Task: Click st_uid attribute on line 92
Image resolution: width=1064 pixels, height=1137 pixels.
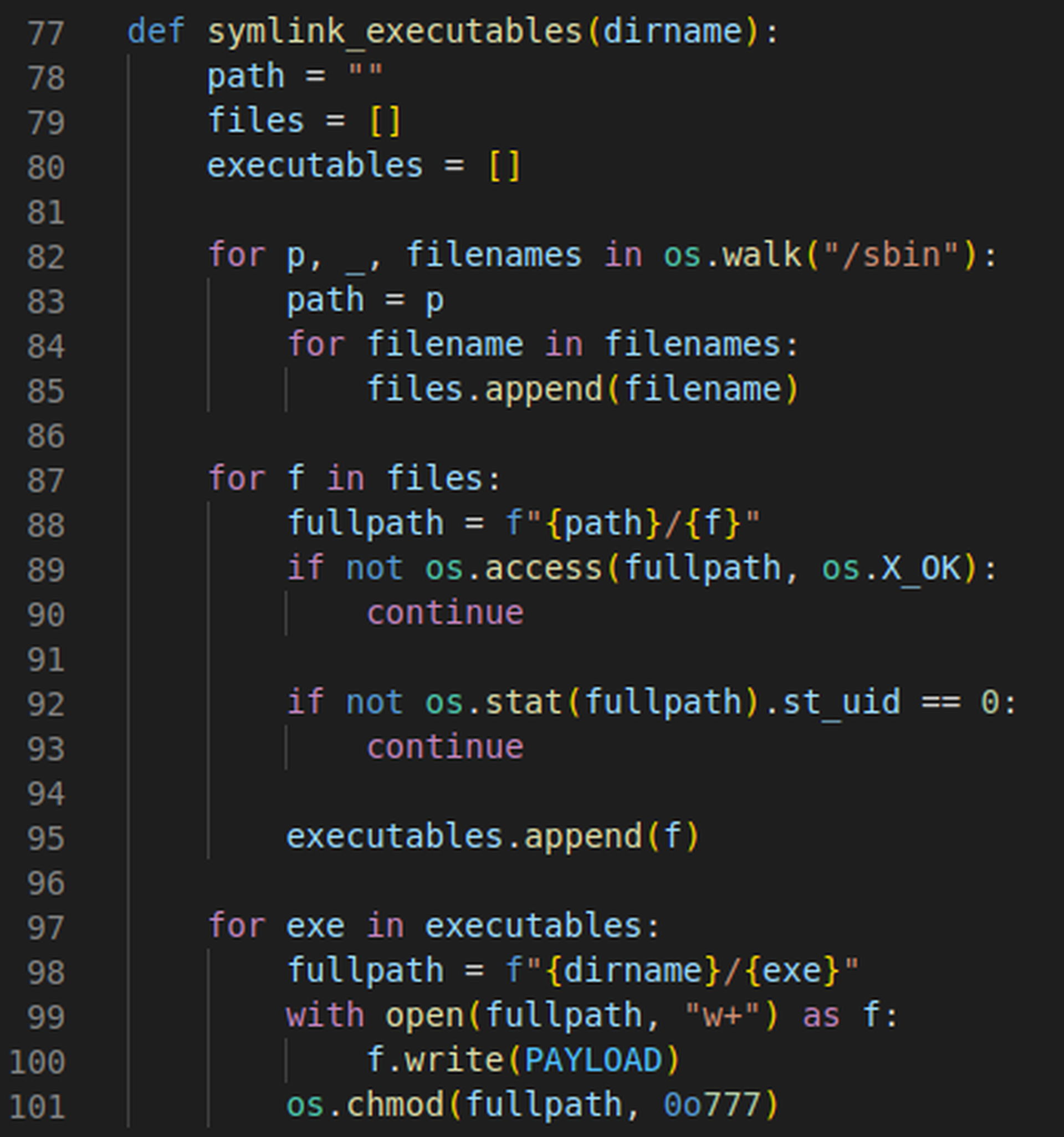Action: coord(841,703)
